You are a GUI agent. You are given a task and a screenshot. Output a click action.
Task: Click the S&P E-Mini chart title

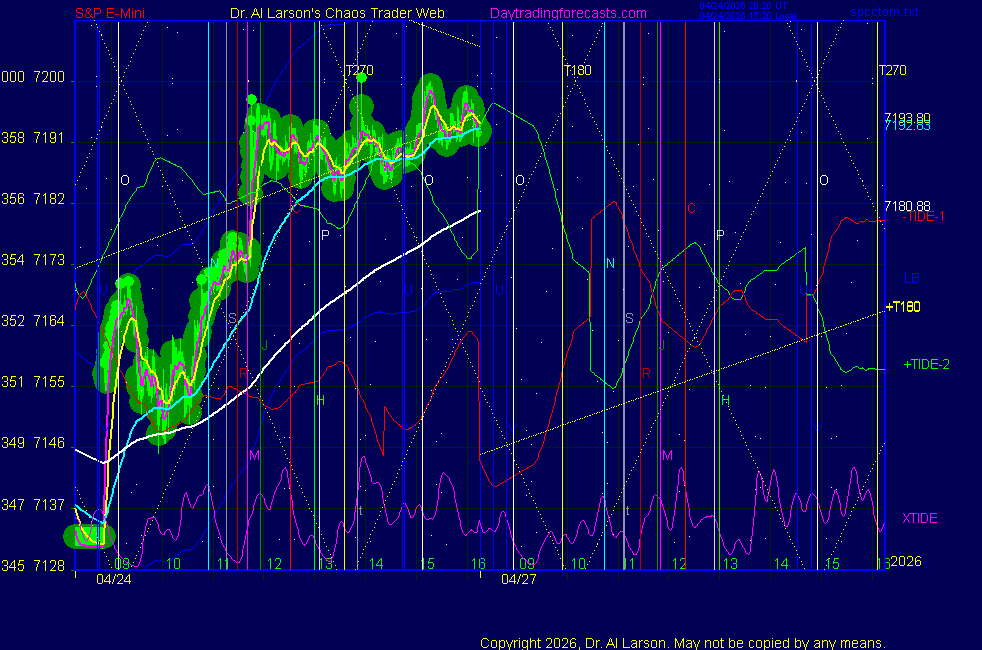click(114, 13)
